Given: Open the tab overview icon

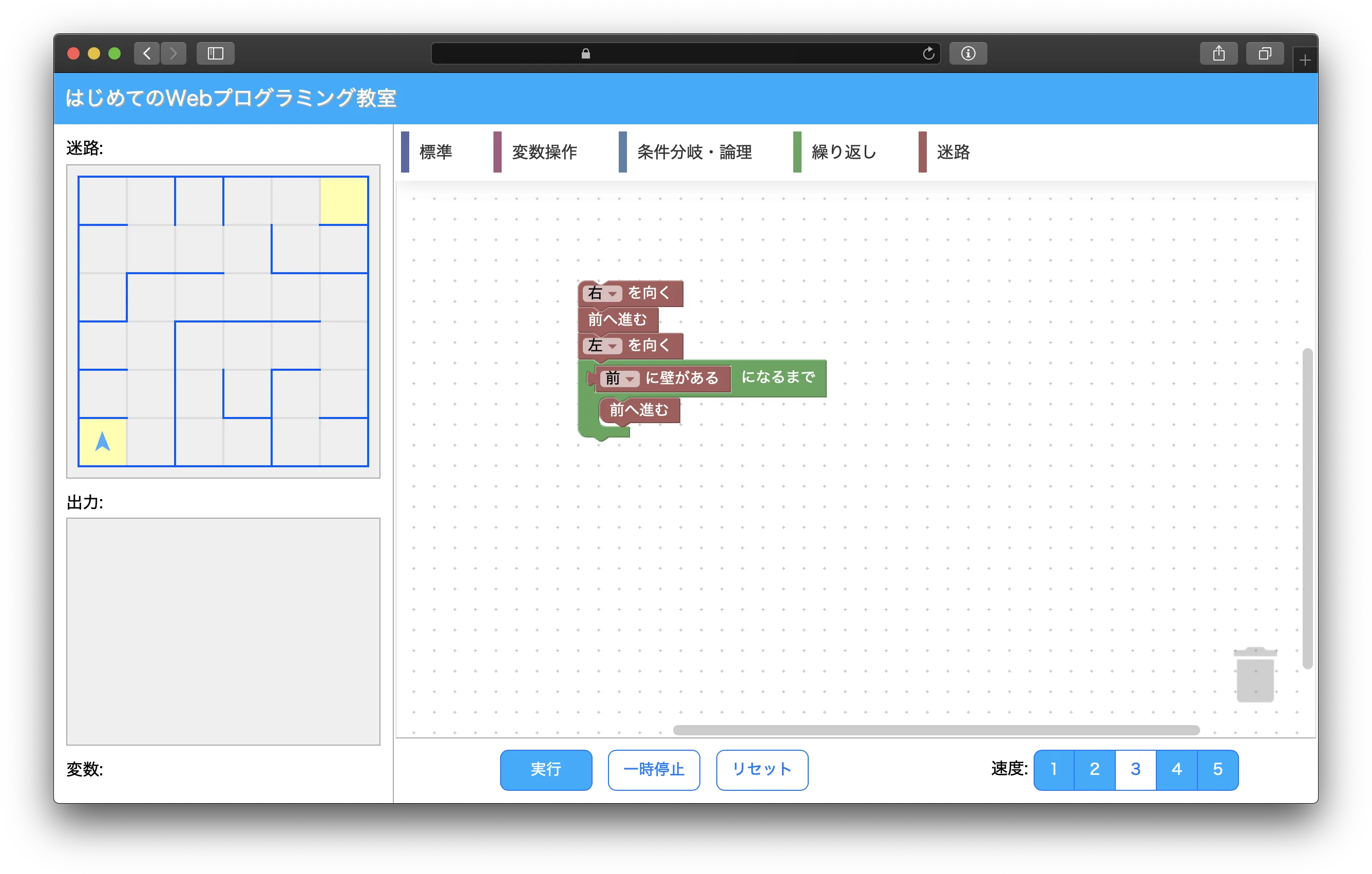Looking at the screenshot, I should coord(1264,53).
